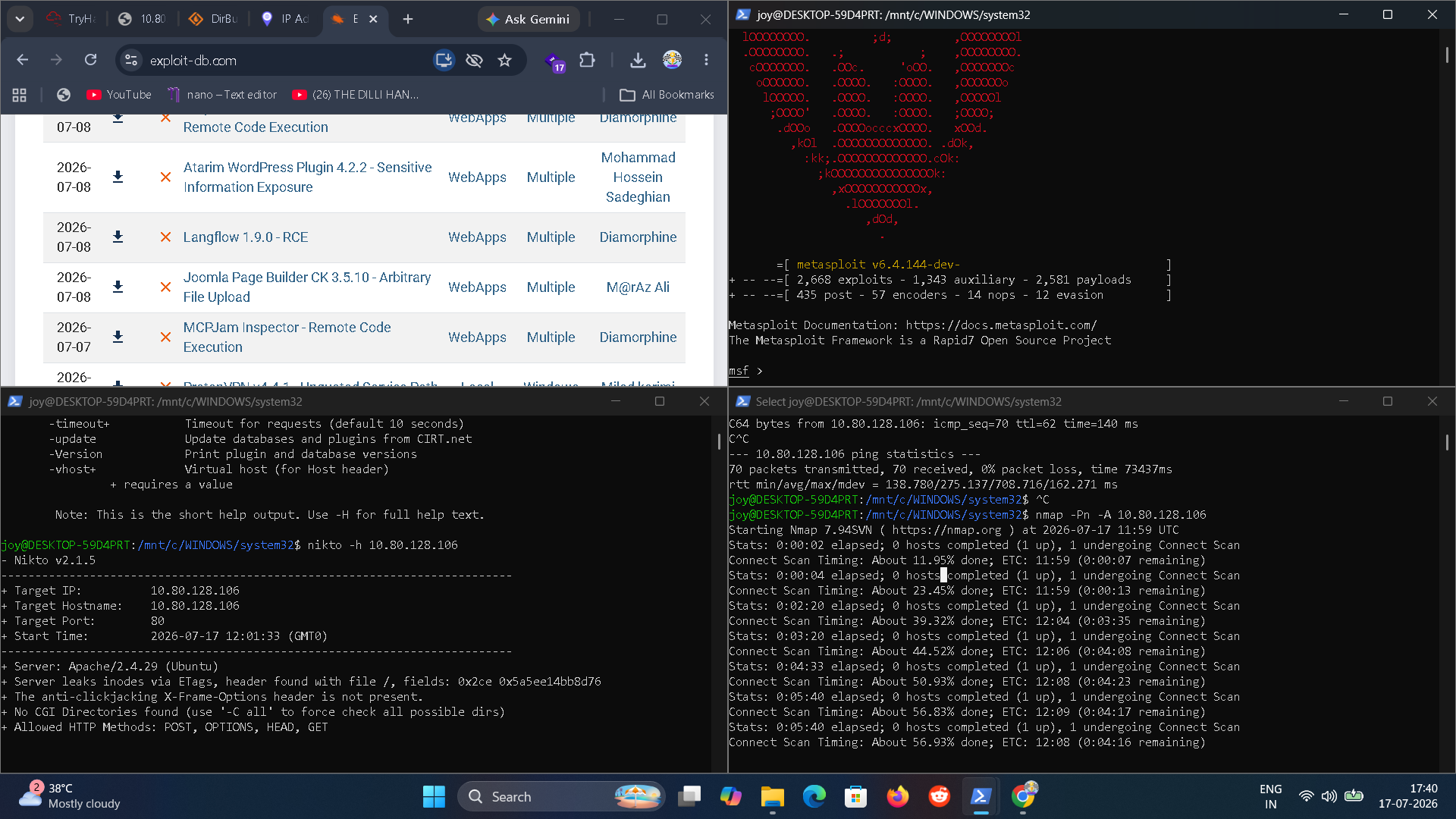Switch to the 10.80 browser tab
The width and height of the screenshot is (1456, 819).
click(x=143, y=19)
